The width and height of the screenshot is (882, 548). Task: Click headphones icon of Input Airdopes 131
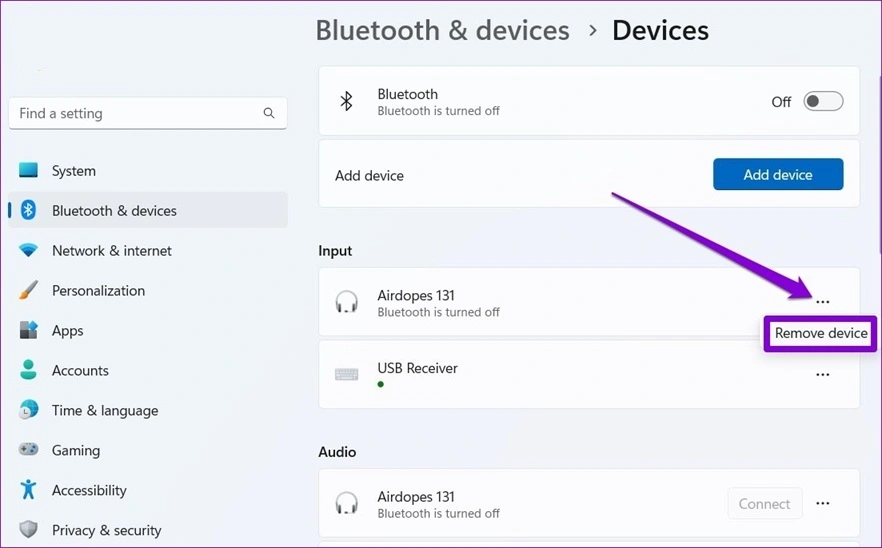pyautogui.click(x=346, y=302)
